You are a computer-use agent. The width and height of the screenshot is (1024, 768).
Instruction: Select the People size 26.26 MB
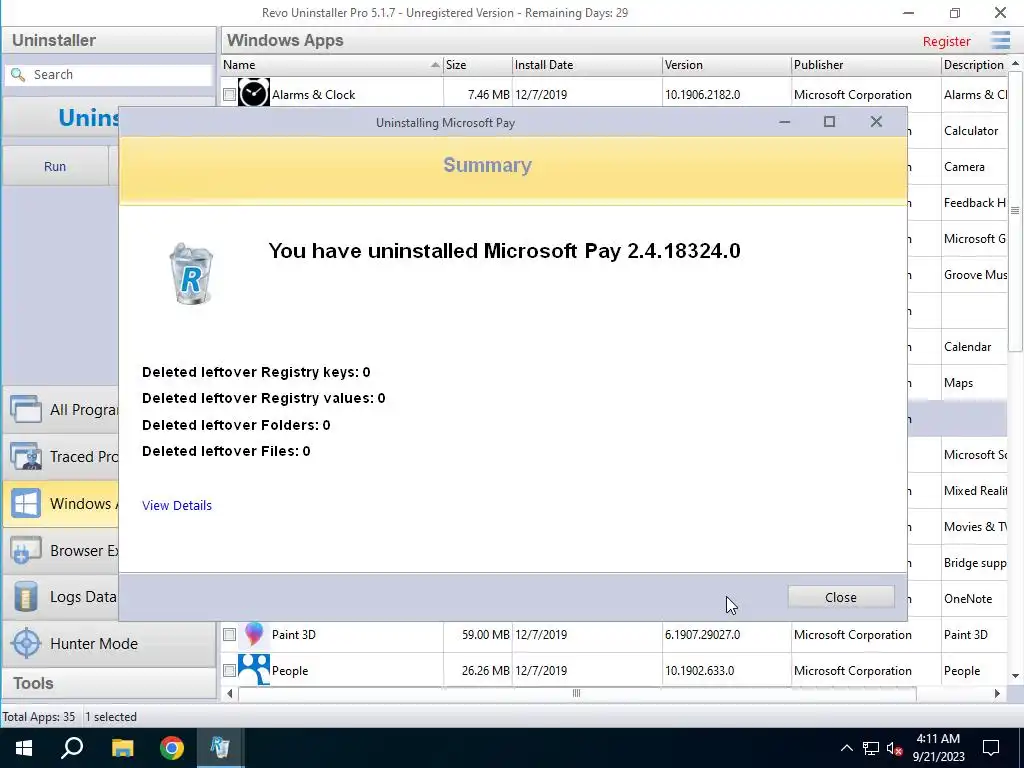[x=485, y=670]
